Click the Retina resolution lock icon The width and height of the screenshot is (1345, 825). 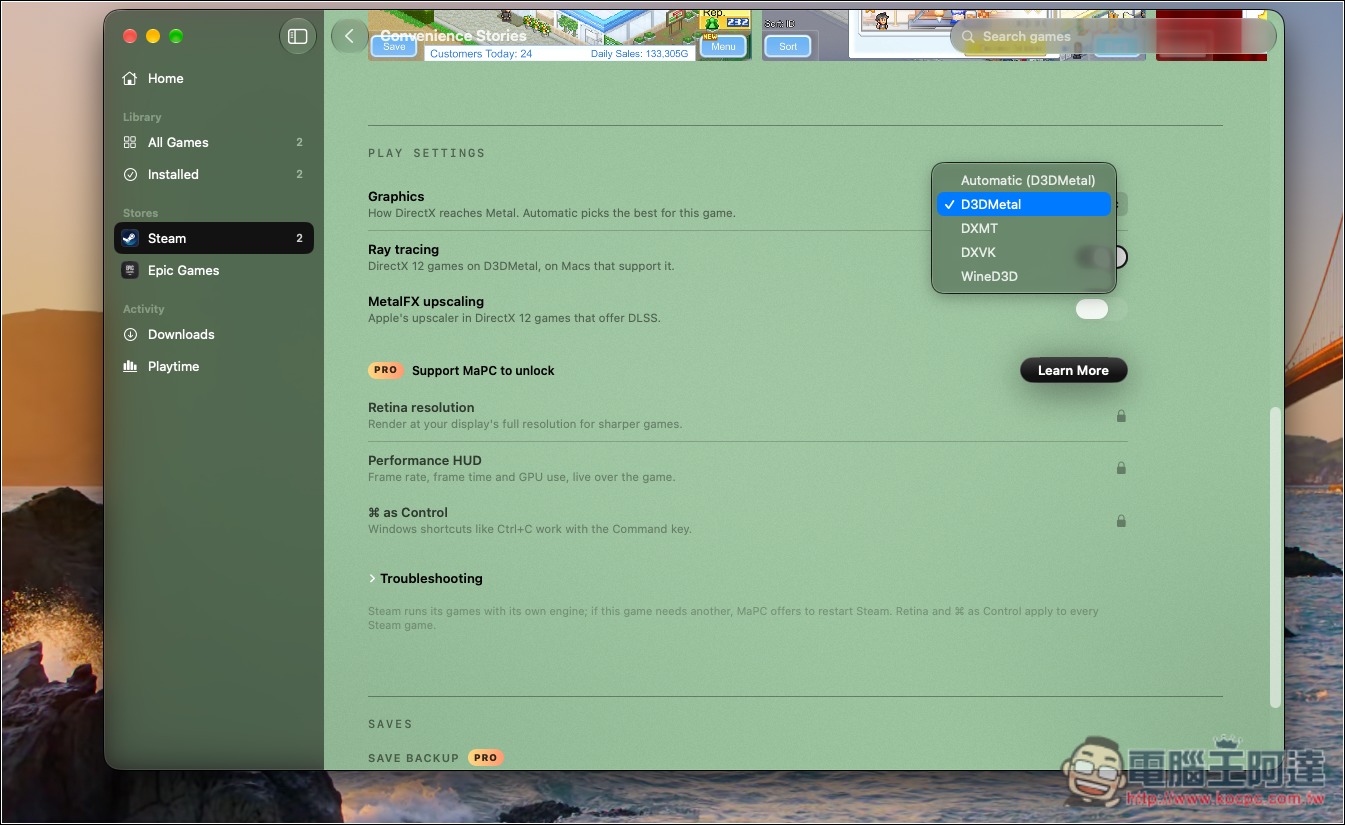[1121, 415]
